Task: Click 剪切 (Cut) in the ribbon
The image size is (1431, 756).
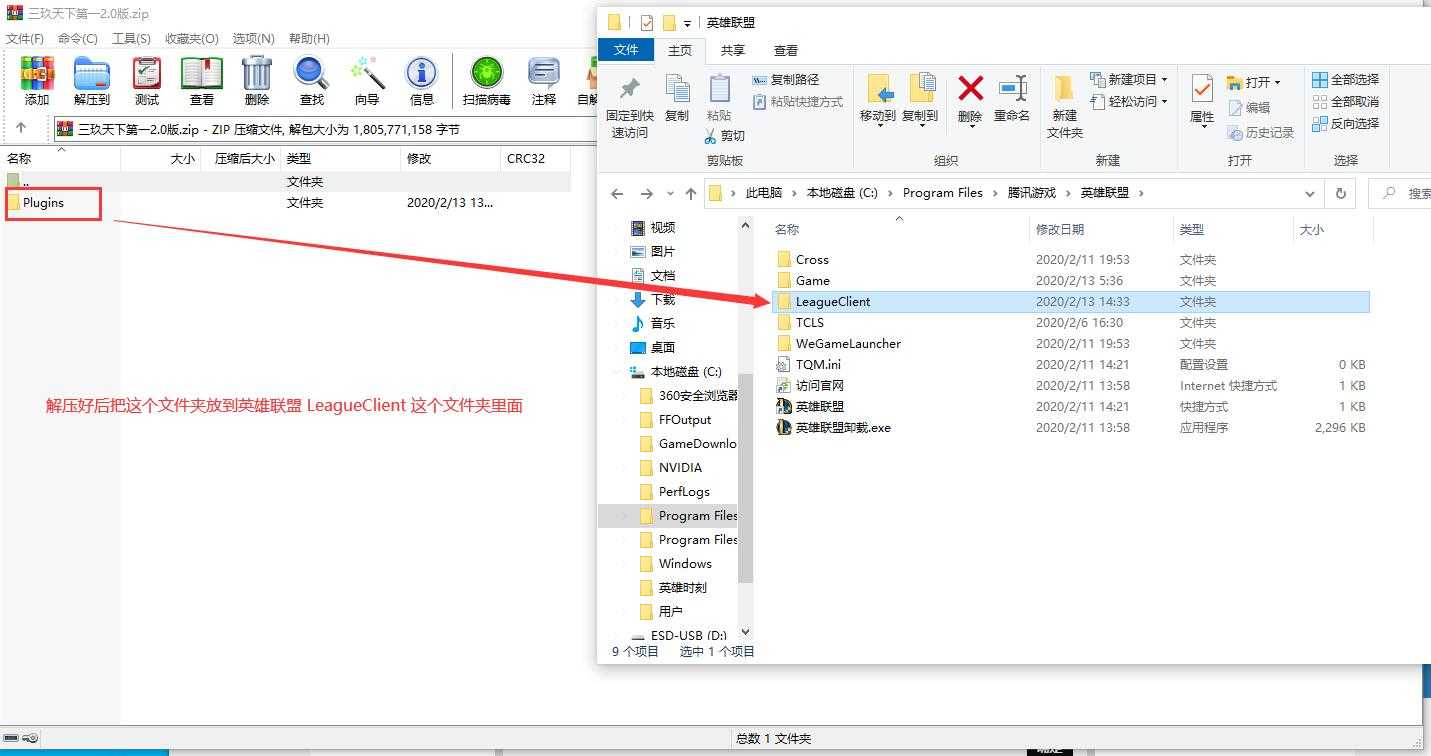Action: point(724,136)
